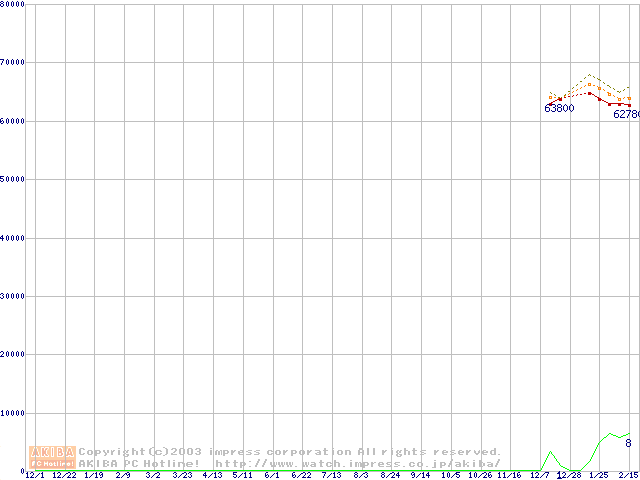Click the 50000 y-axis label
Viewport: 640px width, 480px height.
[x=13, y=179]
